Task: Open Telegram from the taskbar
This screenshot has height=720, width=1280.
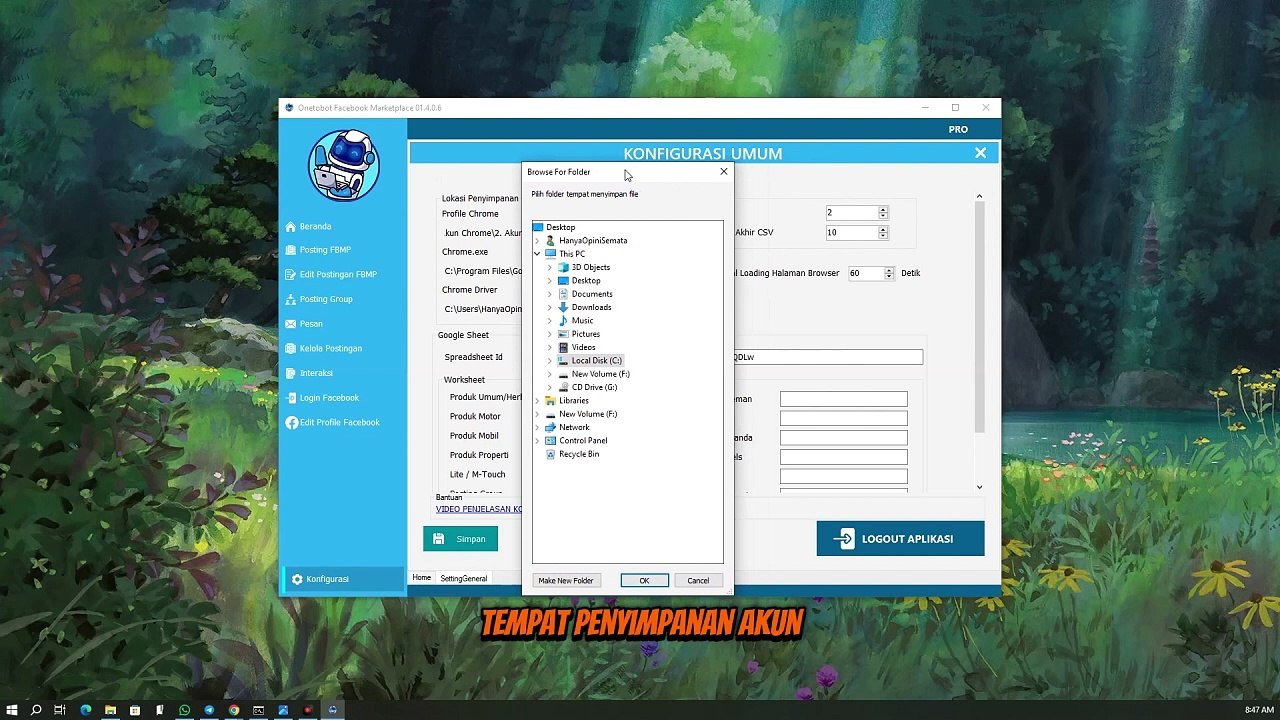Action: pos(209,710)
